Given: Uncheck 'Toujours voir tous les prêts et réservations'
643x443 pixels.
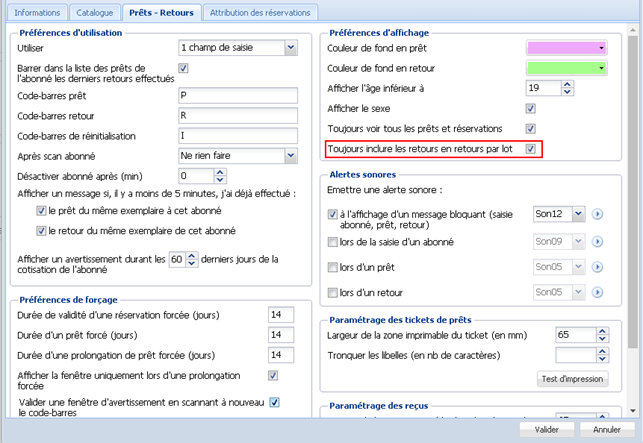Looking at the screenshot, I should pos(532,128).
